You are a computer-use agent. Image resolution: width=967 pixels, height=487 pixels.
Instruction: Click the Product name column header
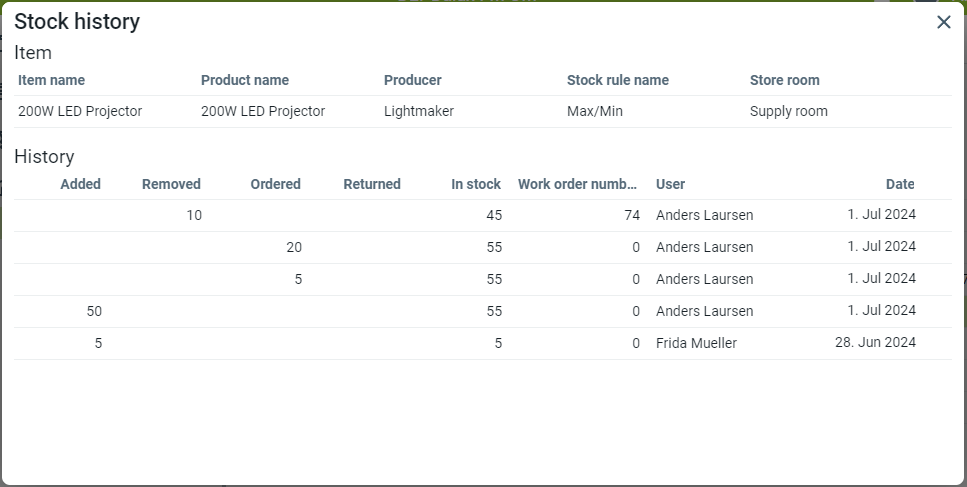[245, 80]
